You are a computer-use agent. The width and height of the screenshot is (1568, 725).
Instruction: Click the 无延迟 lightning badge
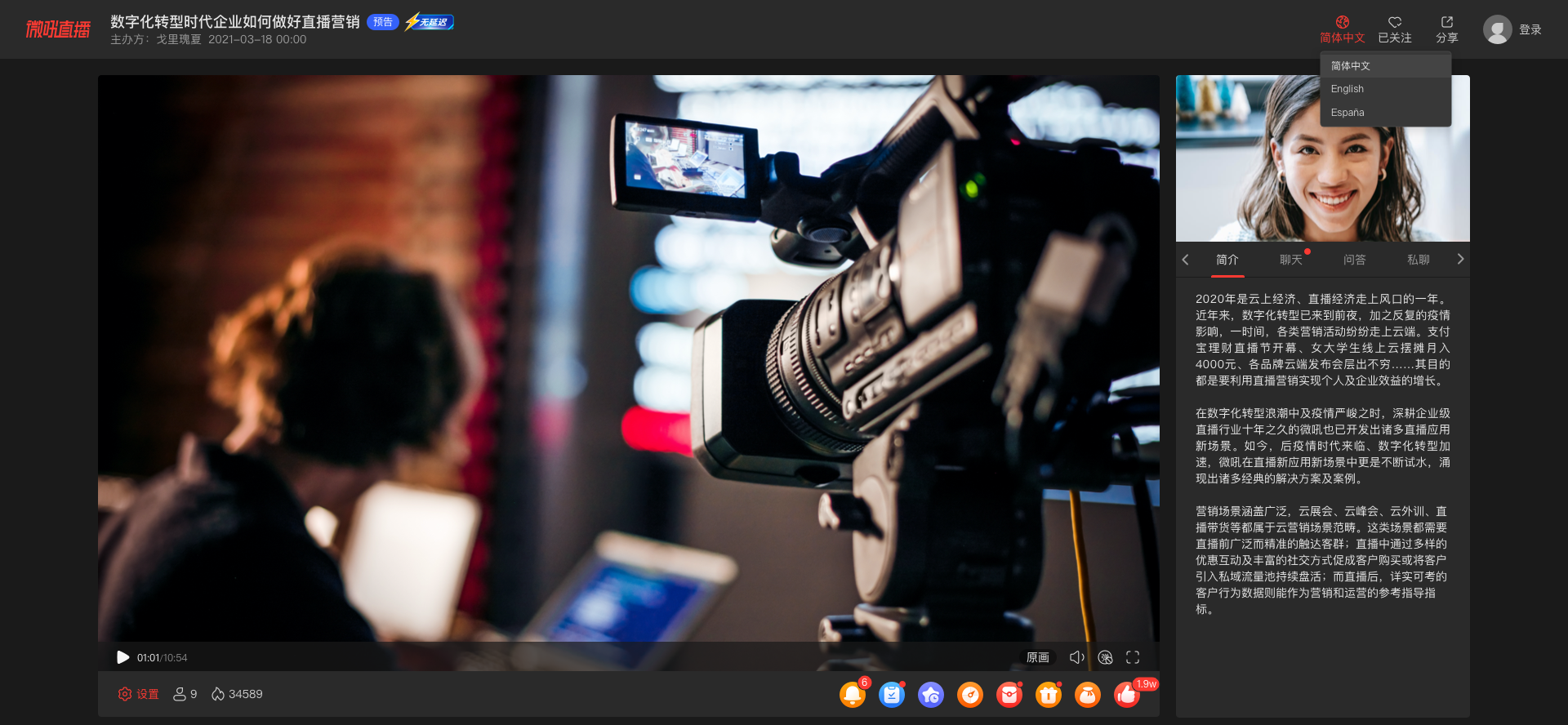point(430,22)
